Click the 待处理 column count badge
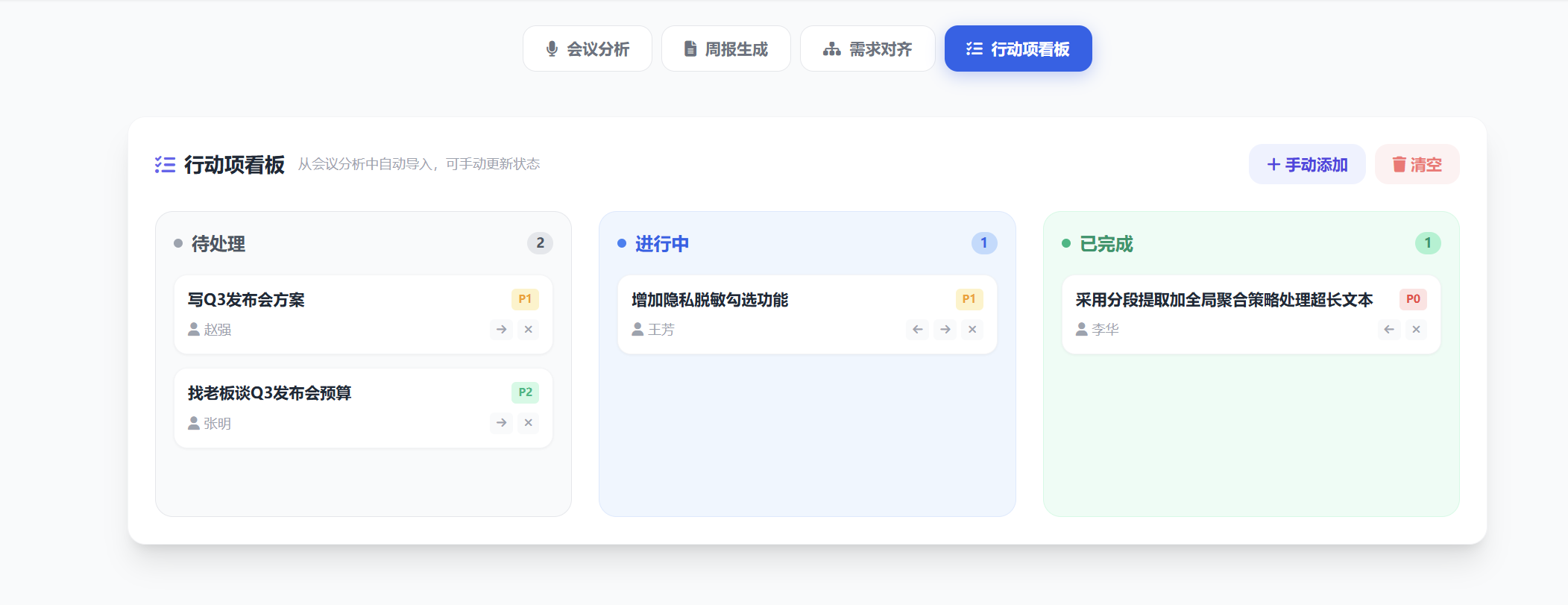Screen dimensions: 1568x605 pos(540,243)
